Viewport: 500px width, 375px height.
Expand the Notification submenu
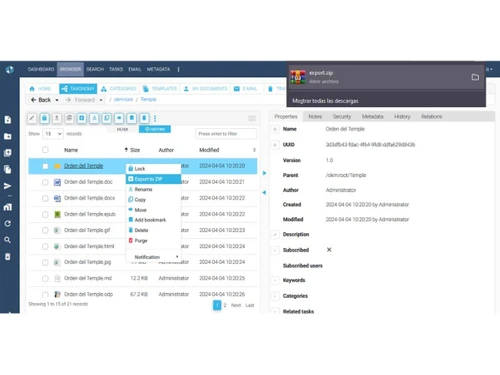pyautogui.click(x=153, y=257)
